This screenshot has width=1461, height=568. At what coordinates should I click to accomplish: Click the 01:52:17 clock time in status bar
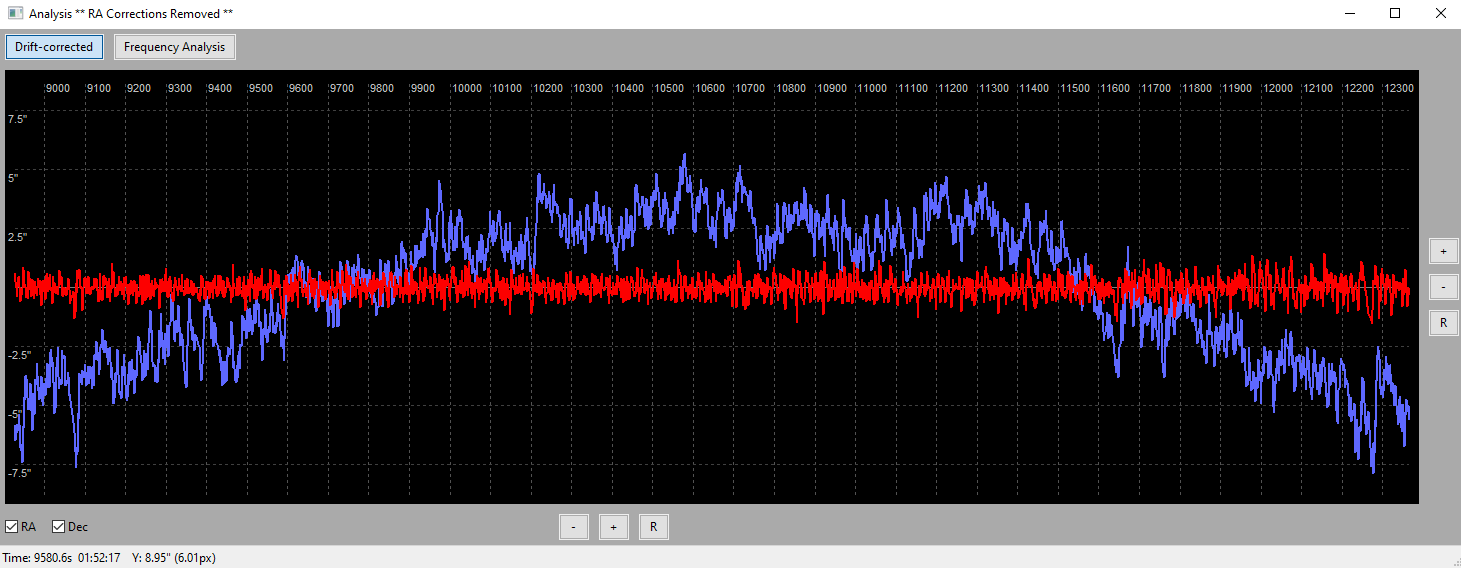click(99, 558)
